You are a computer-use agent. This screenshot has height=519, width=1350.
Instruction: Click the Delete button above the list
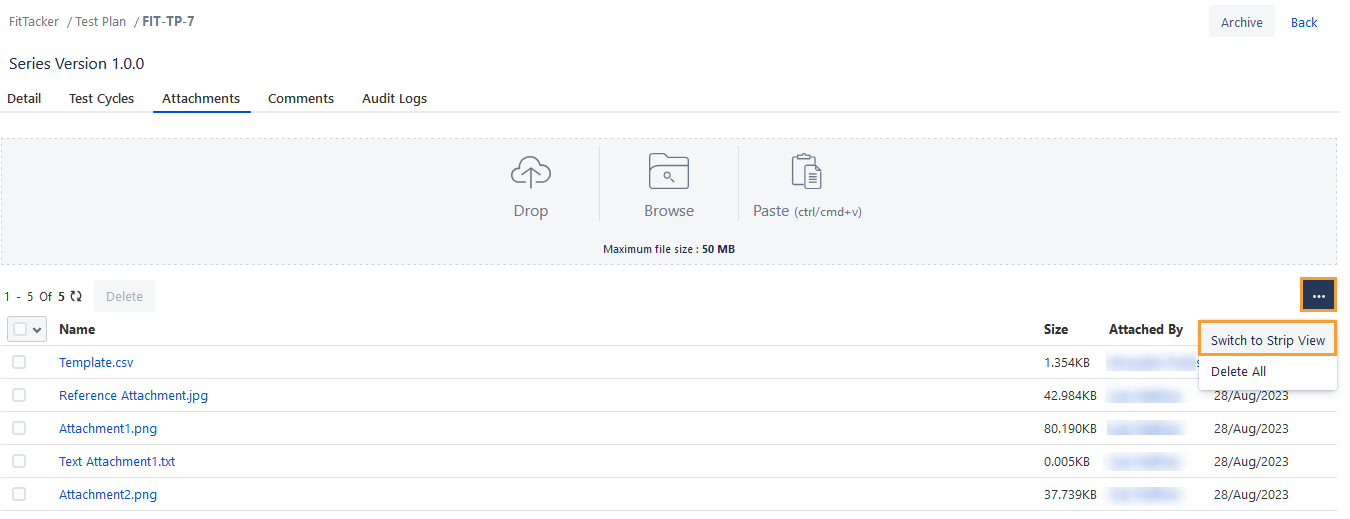pyautogui.click(x=125, y=296)
